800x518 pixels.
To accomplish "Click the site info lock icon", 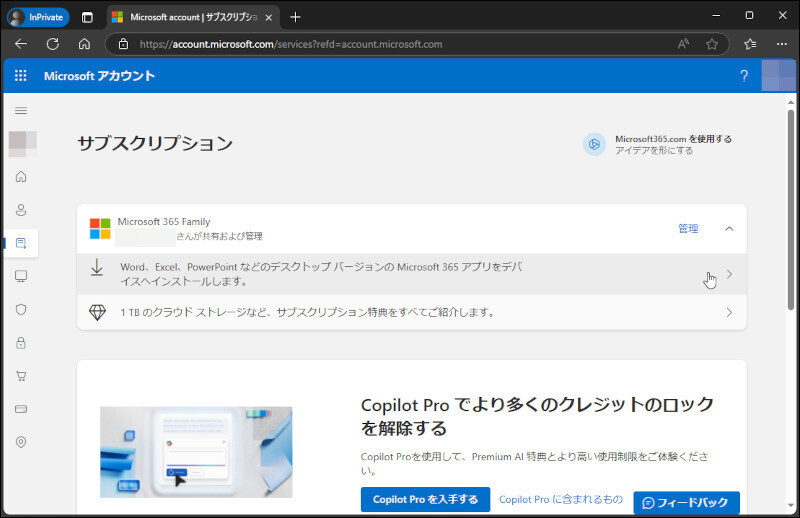I will tap(123, 44).
